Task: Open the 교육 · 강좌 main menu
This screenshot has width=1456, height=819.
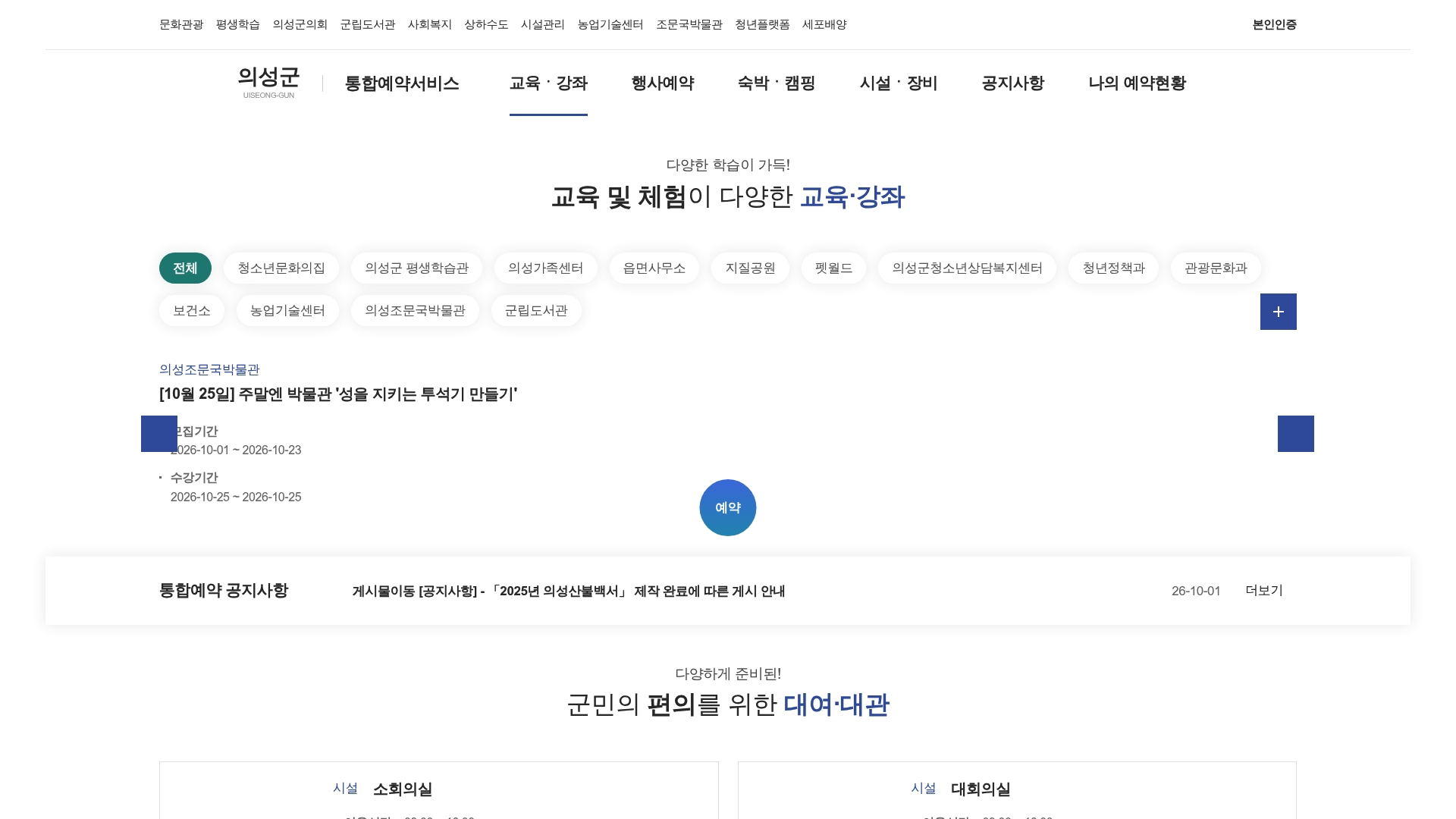Action: coord(548,83)
